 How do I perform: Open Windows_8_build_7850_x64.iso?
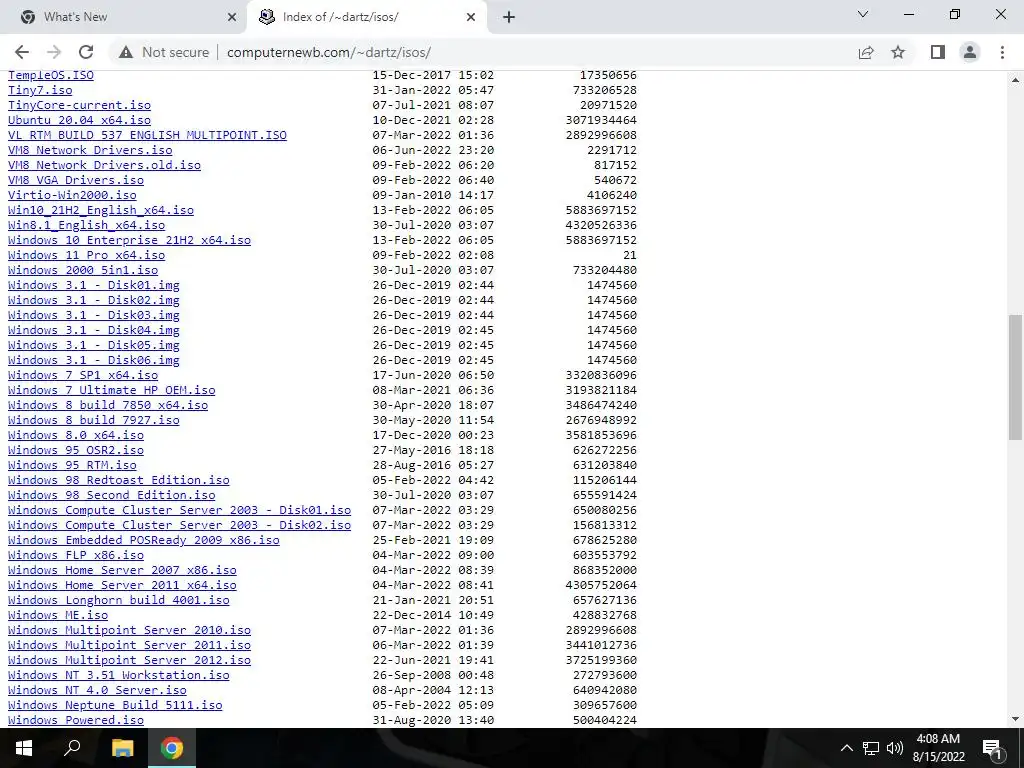tap(108, 406)
